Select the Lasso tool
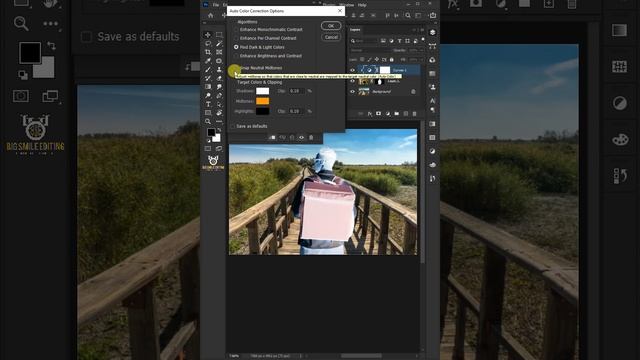 pos(208,43)
